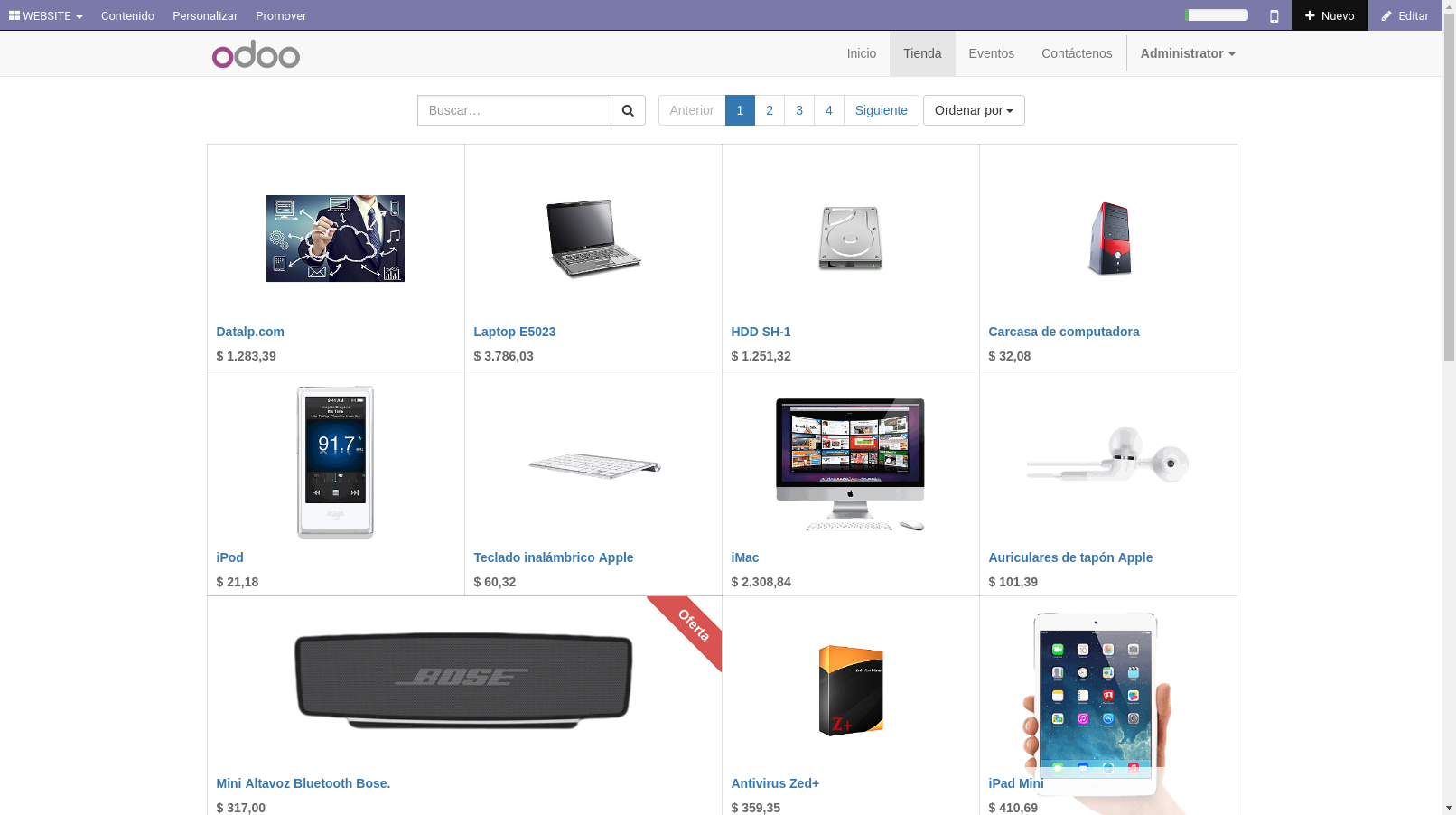Open the Promover menu
1456x815 pixels.
click(281, 15)
